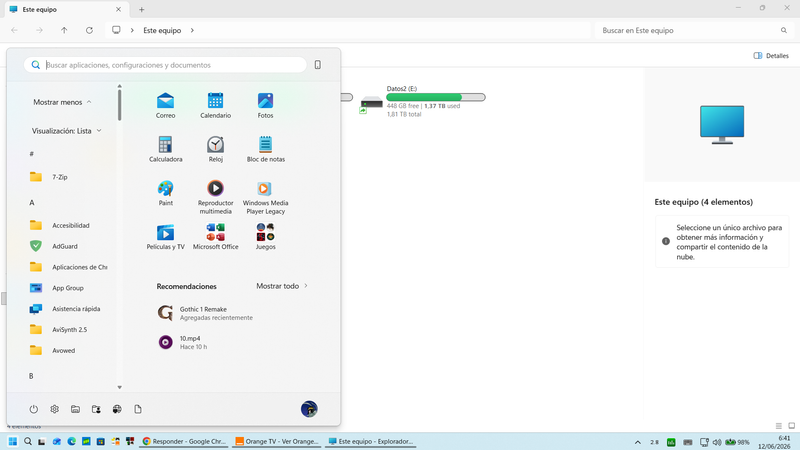Expand the Accesibilidad folder
The width and height of the screenshot is (800, 450).
click(68, 225)
